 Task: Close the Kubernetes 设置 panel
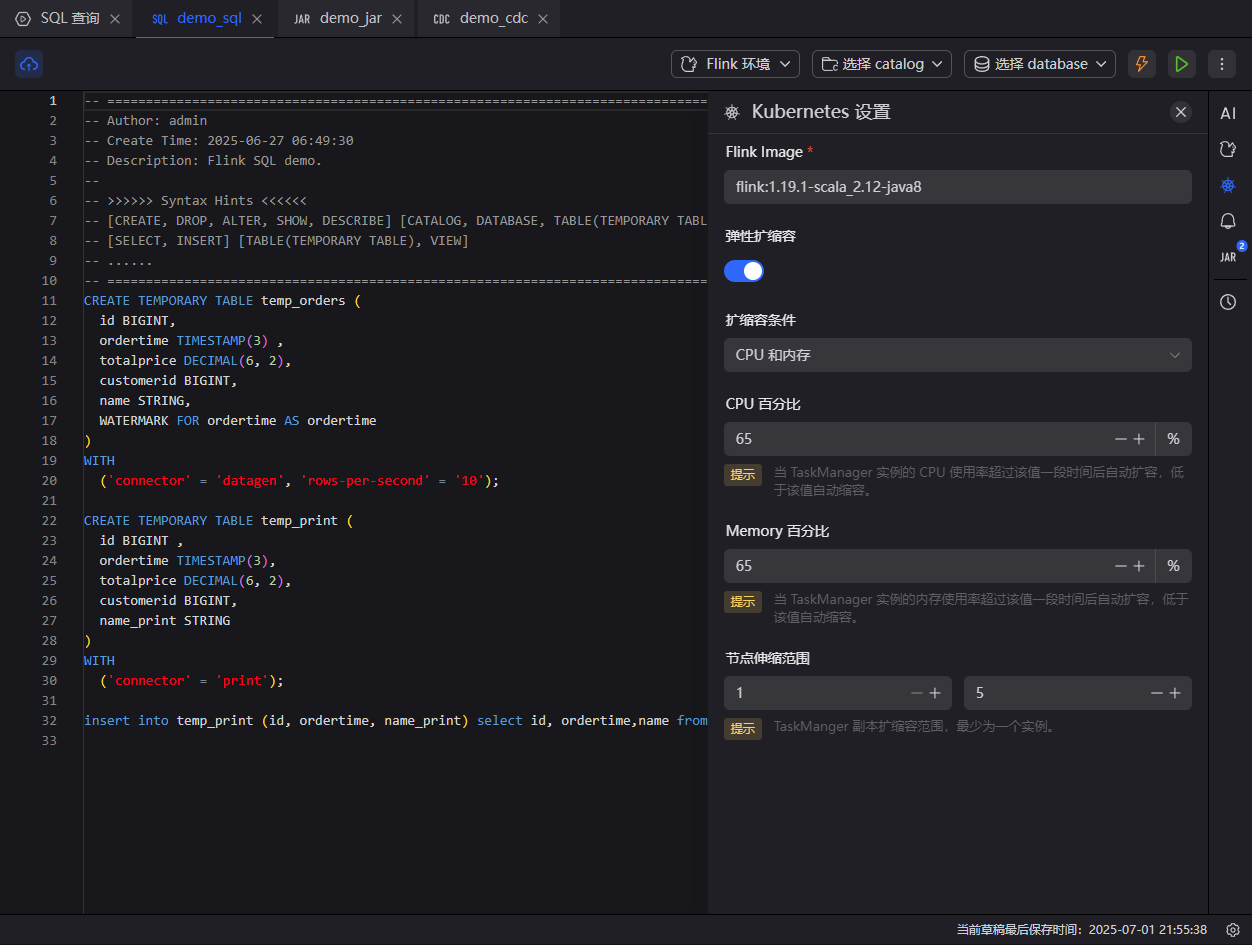1181,112
